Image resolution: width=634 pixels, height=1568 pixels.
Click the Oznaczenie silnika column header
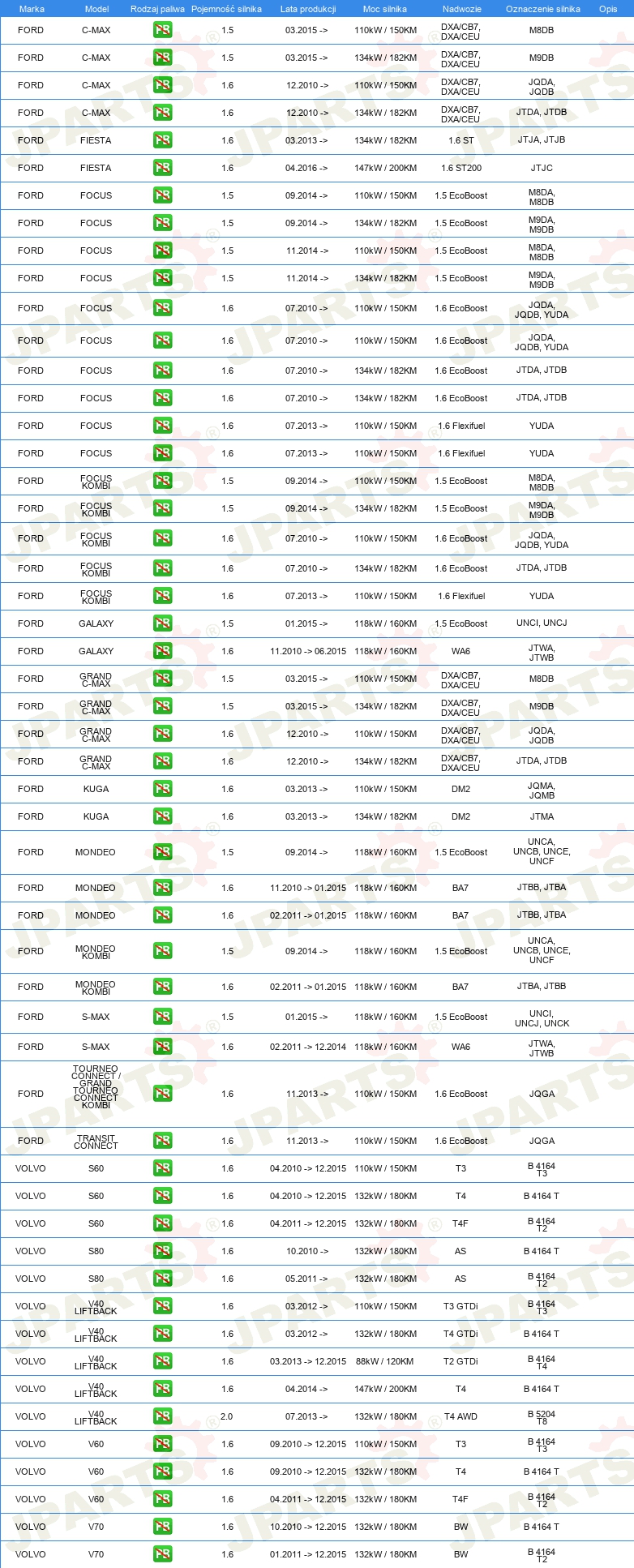542,9
